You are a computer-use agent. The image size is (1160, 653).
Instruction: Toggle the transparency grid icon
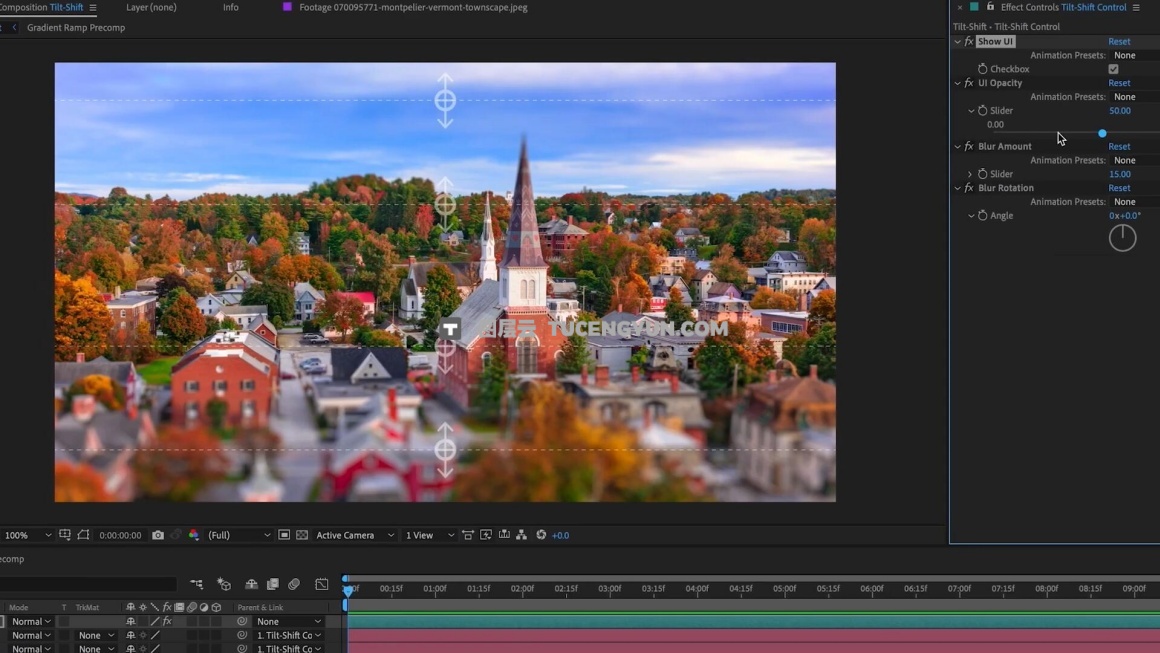pyautogui.click(x=302, y=535)
